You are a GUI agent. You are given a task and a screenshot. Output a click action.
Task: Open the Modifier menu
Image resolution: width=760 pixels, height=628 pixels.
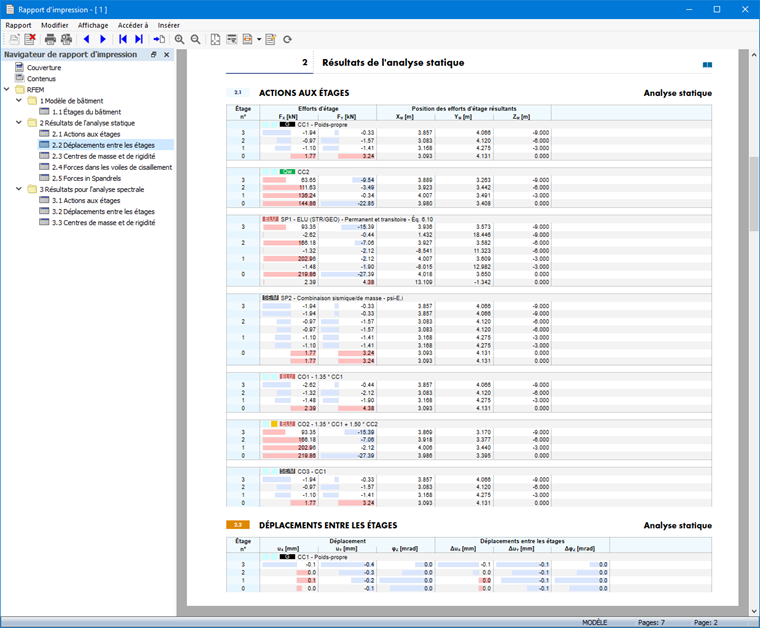pyautogui.click(x=55, y=25)
